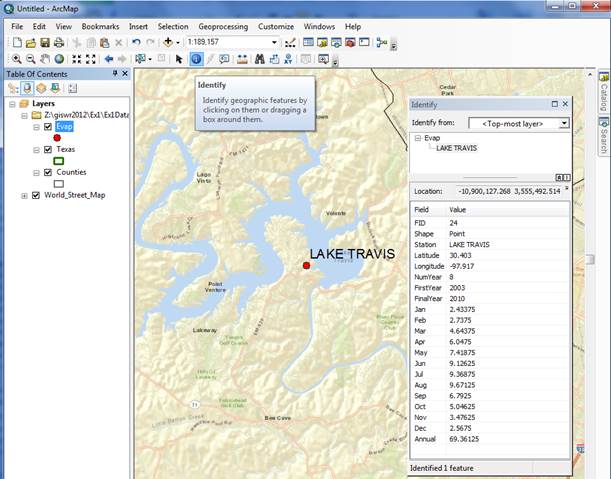Click the Find binoculars tool
This screenshot has width=611, height=479.
[x=258, y=59]
